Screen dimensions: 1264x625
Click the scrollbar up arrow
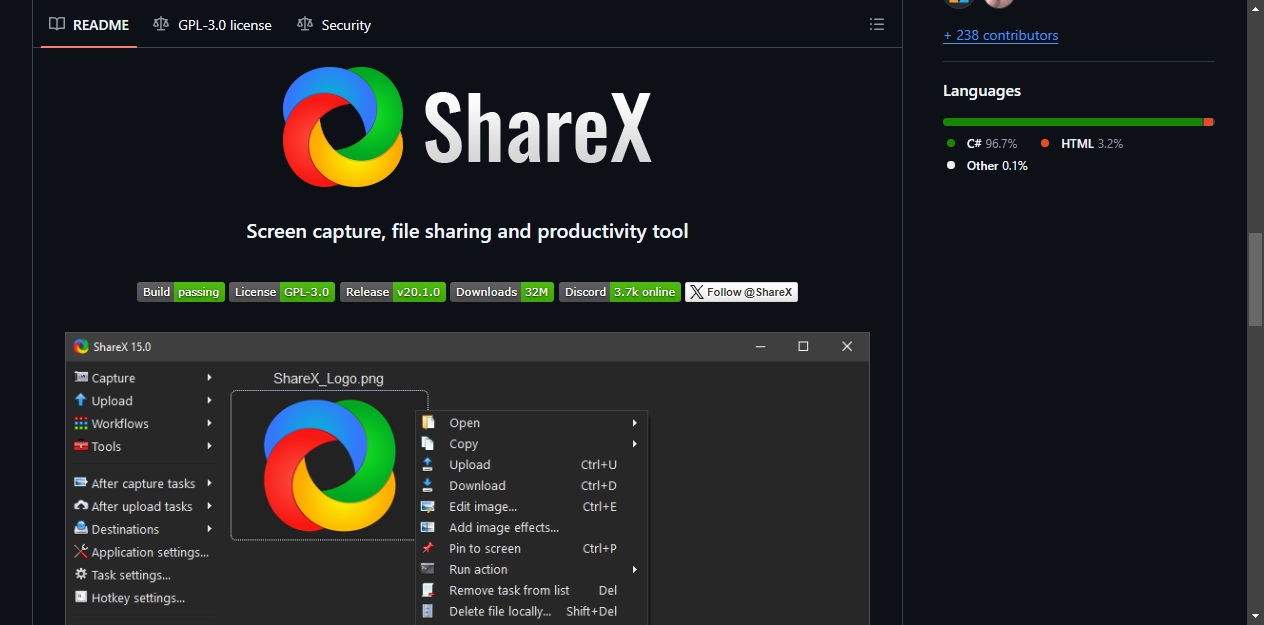1255,8
